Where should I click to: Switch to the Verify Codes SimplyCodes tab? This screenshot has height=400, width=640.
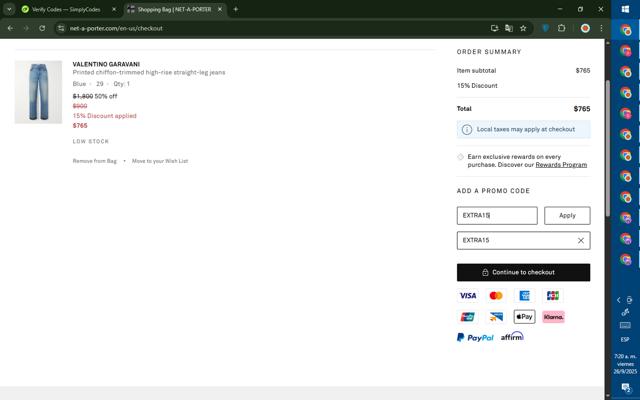[x=66, y=9]
